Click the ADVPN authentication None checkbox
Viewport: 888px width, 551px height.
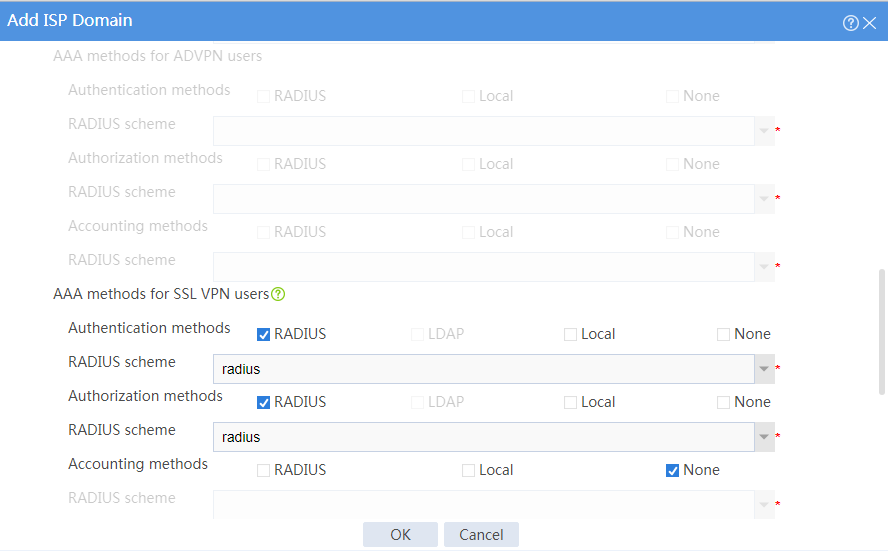point(672,97)
